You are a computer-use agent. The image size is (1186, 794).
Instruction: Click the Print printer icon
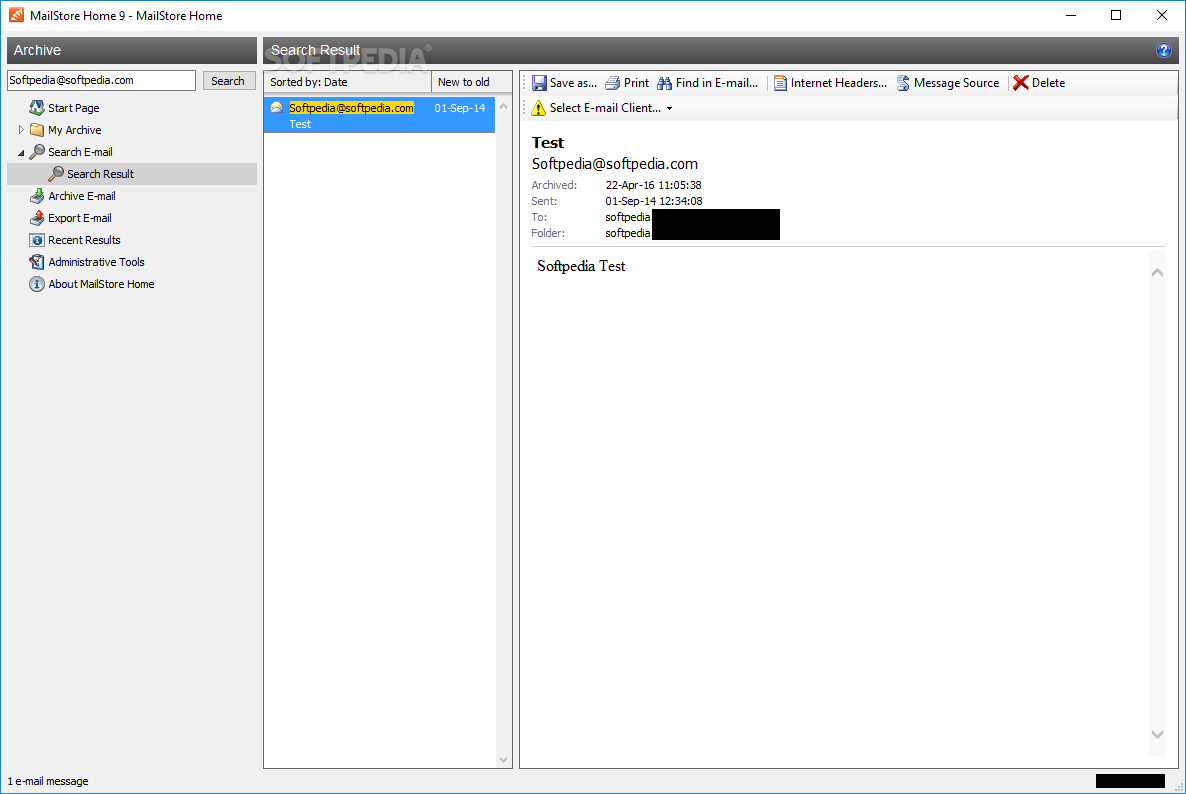(612, 82)
